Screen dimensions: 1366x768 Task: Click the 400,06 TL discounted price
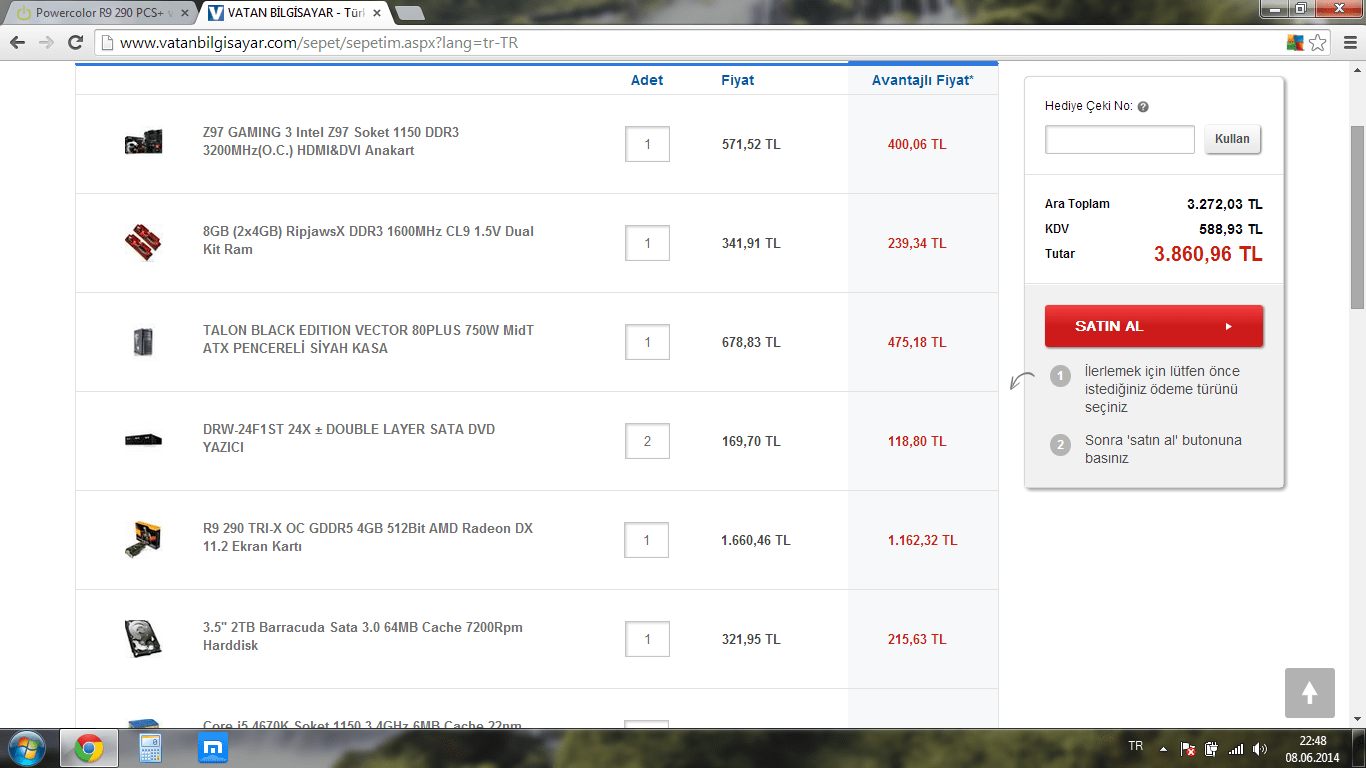(917, 144)
